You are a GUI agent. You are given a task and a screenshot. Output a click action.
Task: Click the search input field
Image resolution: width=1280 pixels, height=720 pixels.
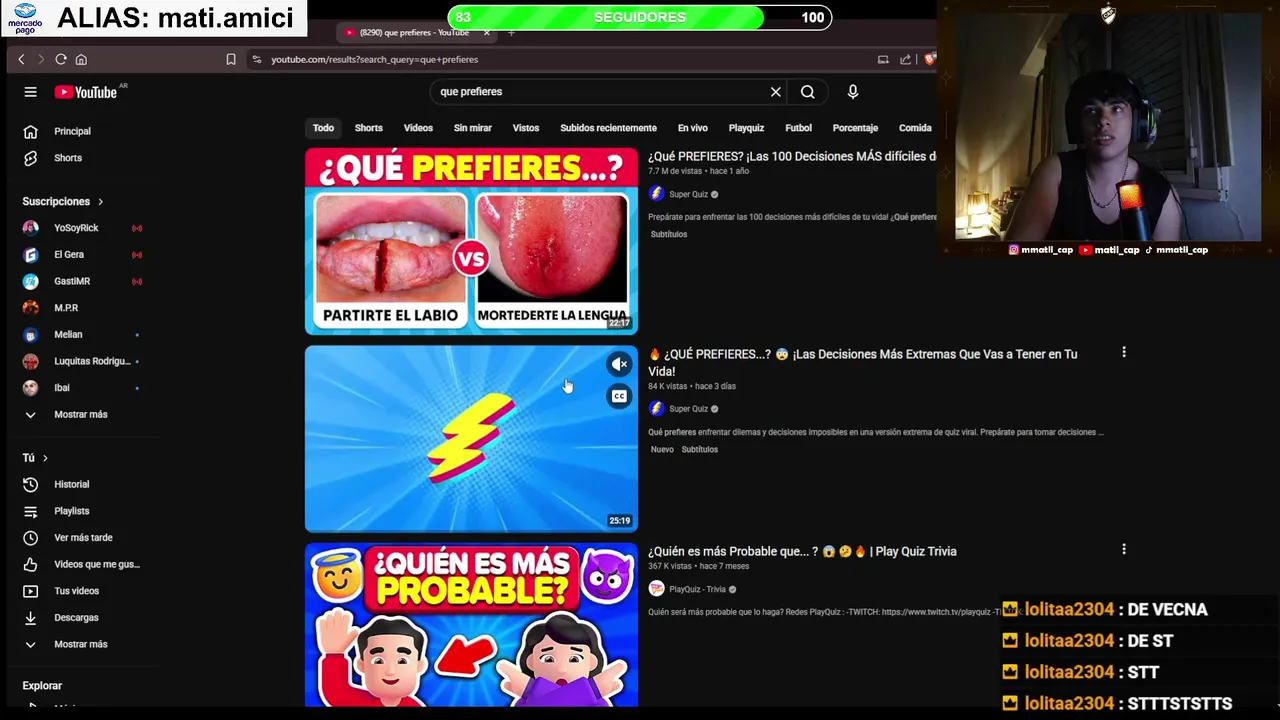pos(600,92)
